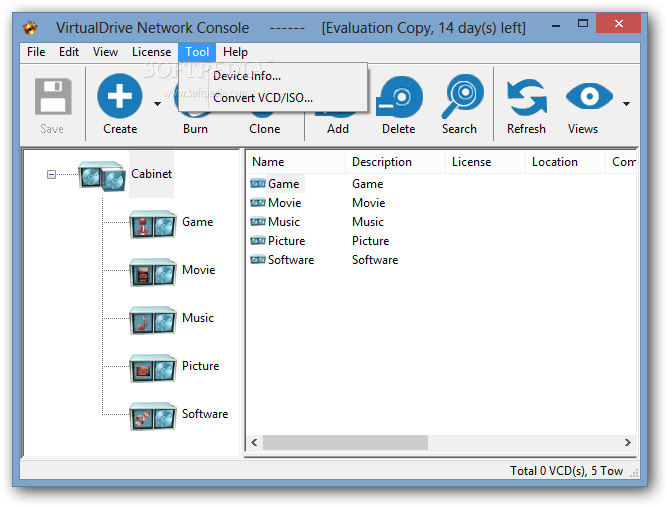Click the horizontal scrollbar thumb
Screen dimensions: 668x507
pos(346,443)
